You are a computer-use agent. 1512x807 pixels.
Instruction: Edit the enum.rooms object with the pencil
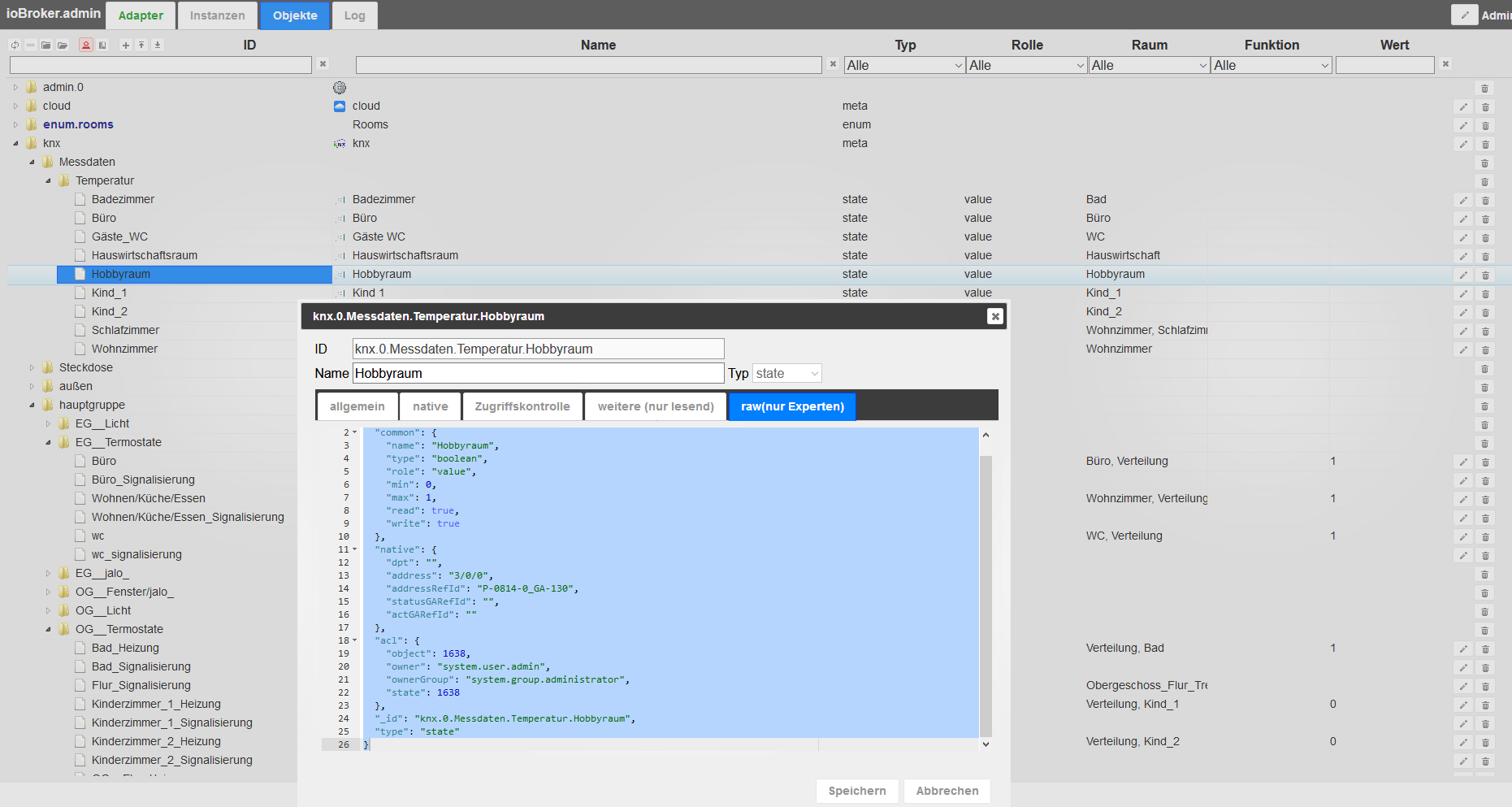click(1463, 125)
